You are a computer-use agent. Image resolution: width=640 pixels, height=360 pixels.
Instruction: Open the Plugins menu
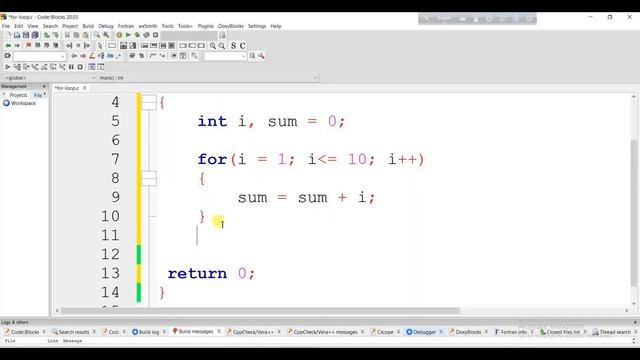click(206, 26)
